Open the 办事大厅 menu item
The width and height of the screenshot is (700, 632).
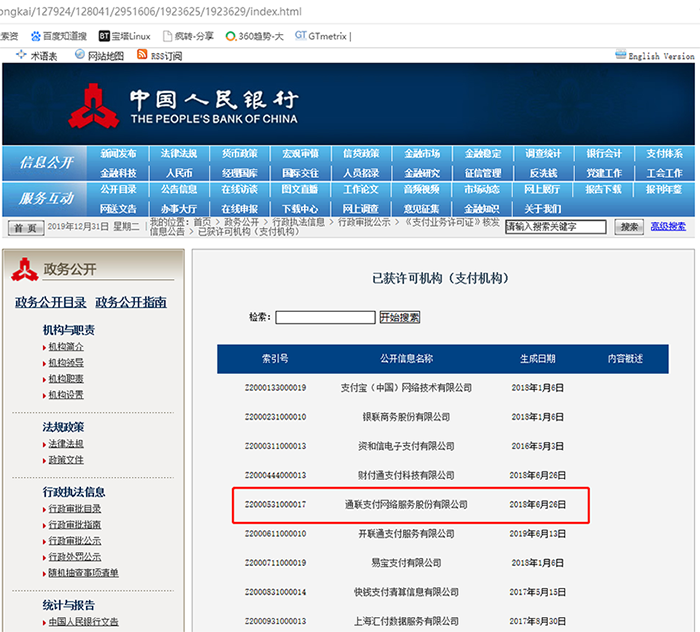[179, 209]
